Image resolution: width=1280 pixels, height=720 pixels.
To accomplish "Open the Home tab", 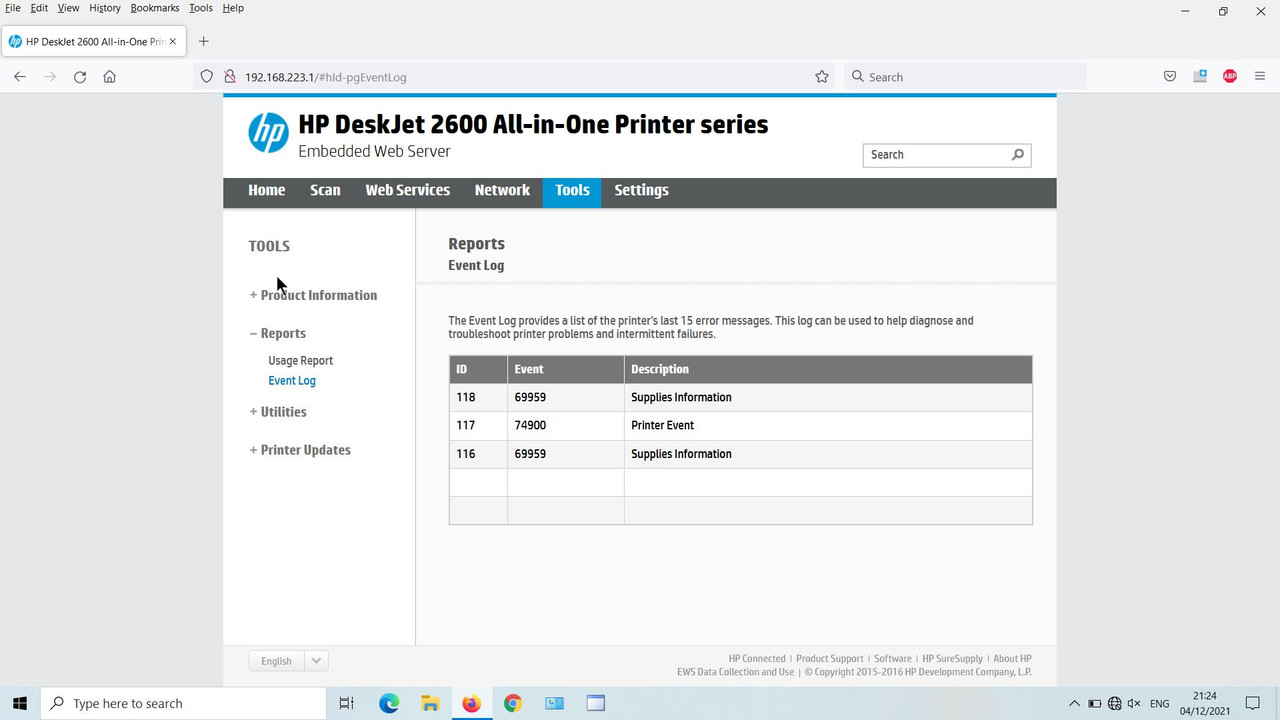I will point(267,190).
